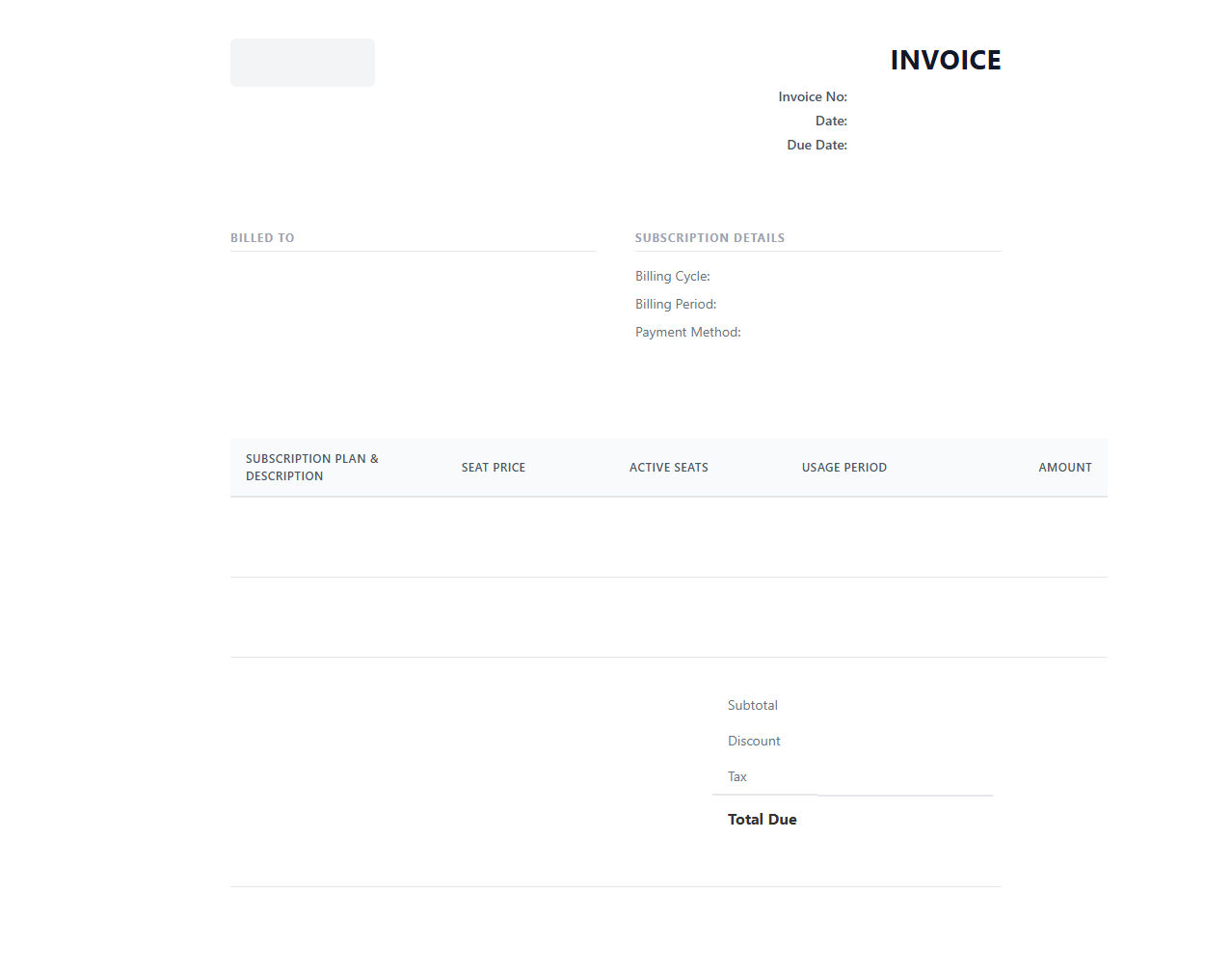This screenshot has height=974, width=1232.
Task: Click 'Subscription Plan & Description' column header
Action: [x=312, y=468]
